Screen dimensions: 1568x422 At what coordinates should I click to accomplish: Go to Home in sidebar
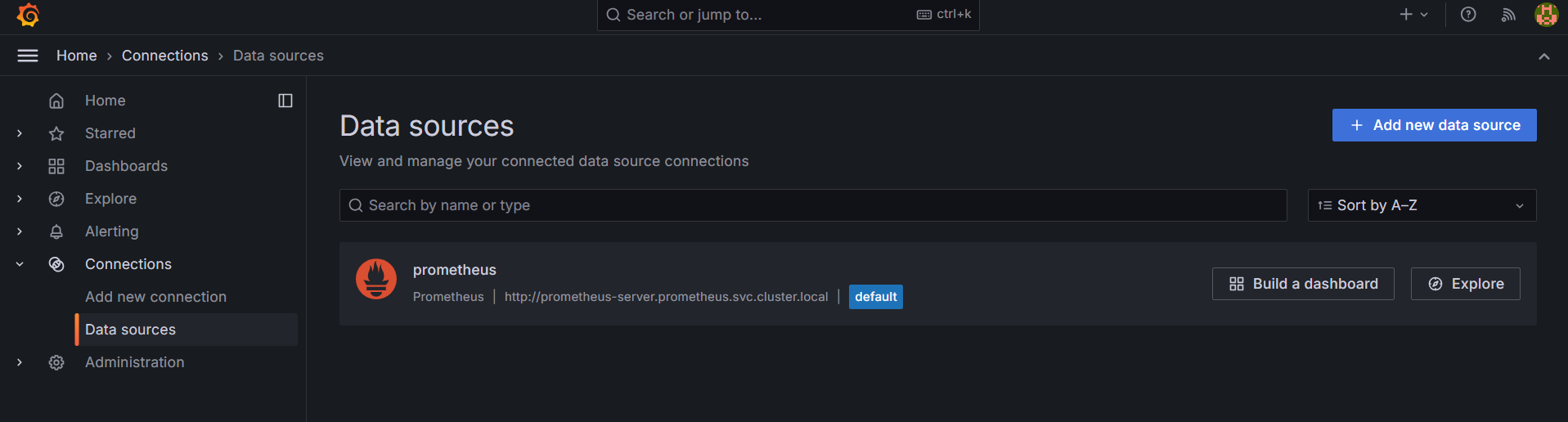click(106, 101)
